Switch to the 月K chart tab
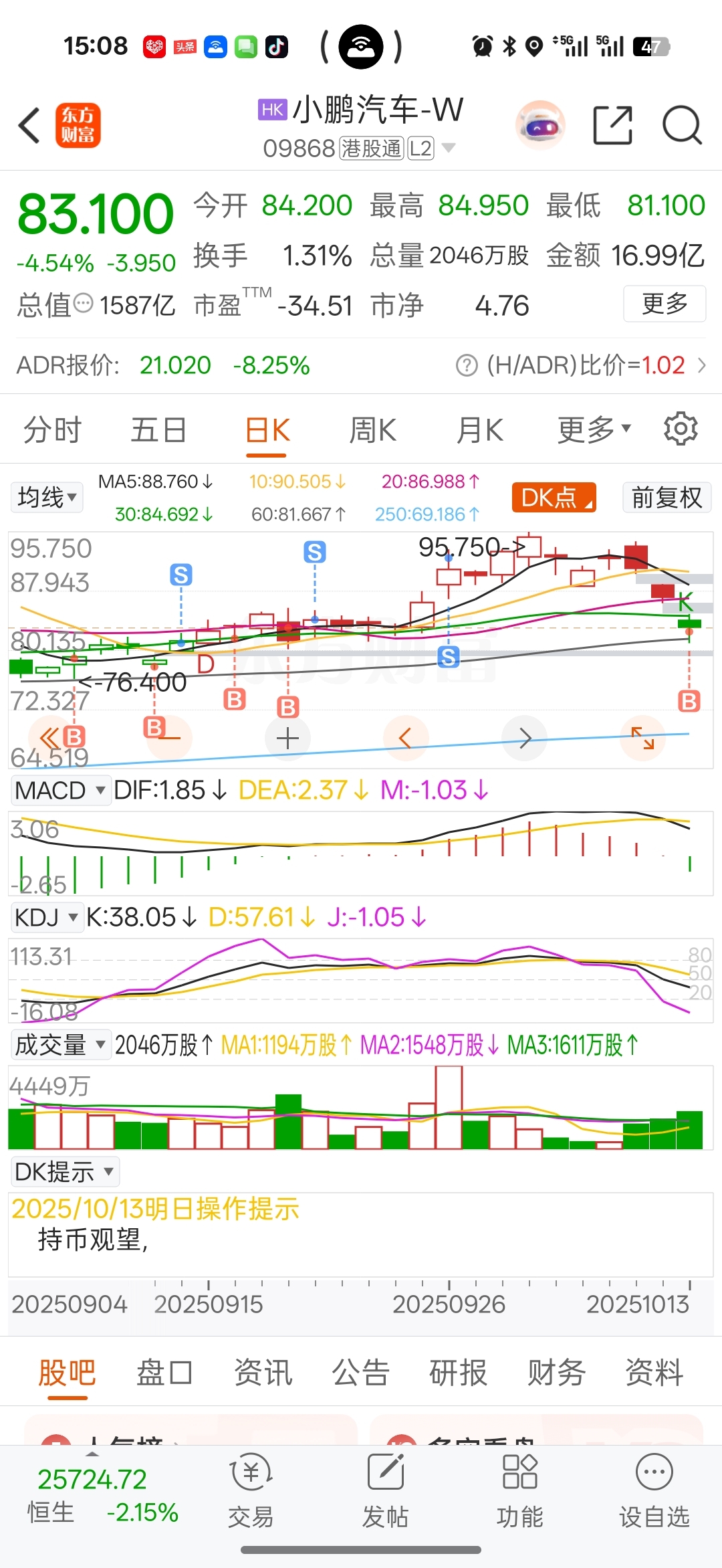Image resolution: width=722 pixels, height=1568 pixels. pyautogui.click(x=480, y=429)
